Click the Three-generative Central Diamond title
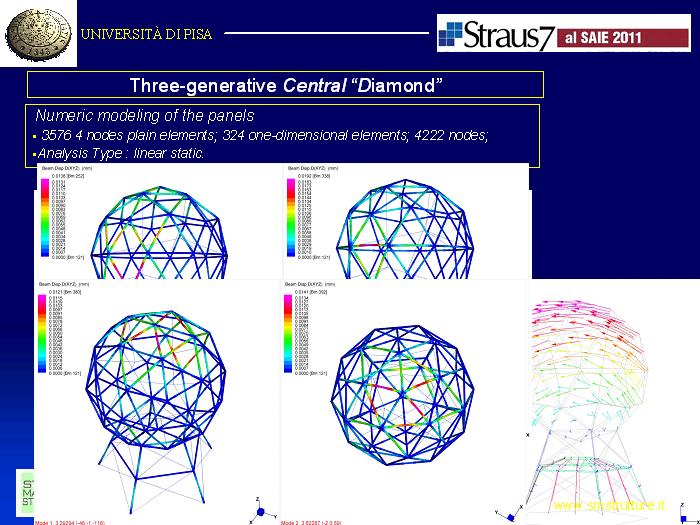The height and width of the screenshot is (525, 700). tap(286, 85)
